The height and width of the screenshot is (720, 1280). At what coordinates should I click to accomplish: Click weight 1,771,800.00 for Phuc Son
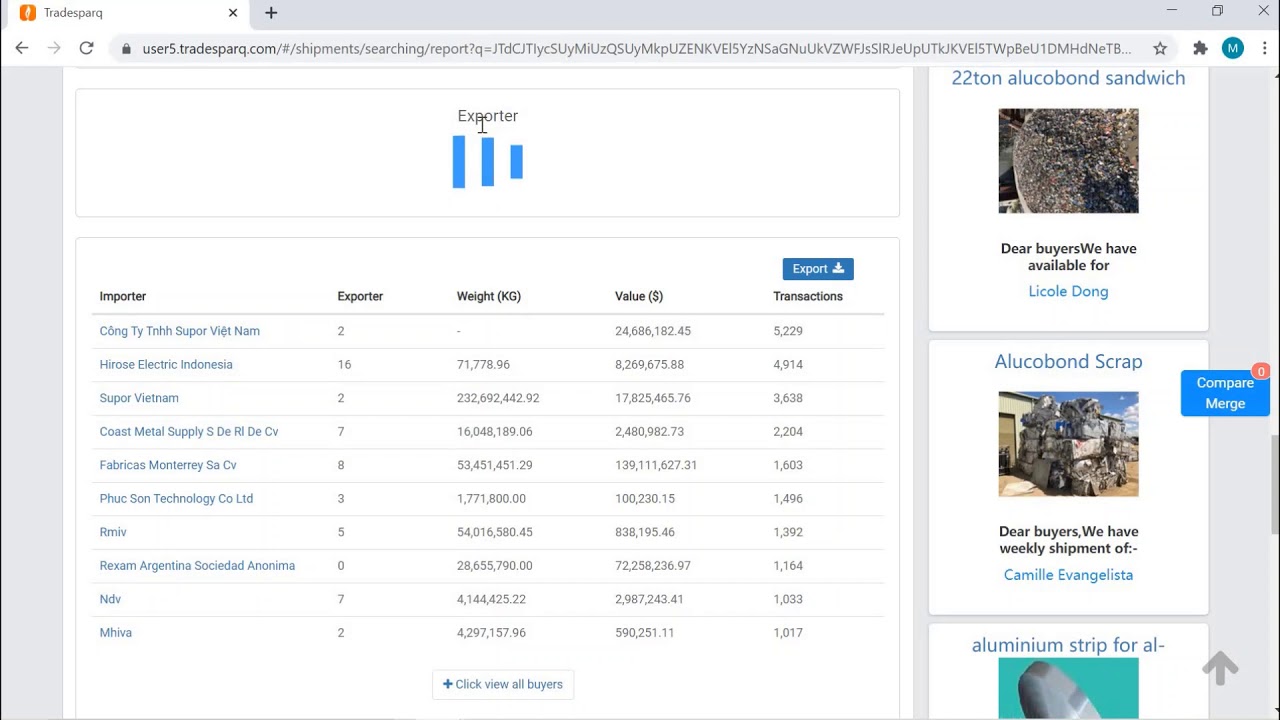pos(491,498)
